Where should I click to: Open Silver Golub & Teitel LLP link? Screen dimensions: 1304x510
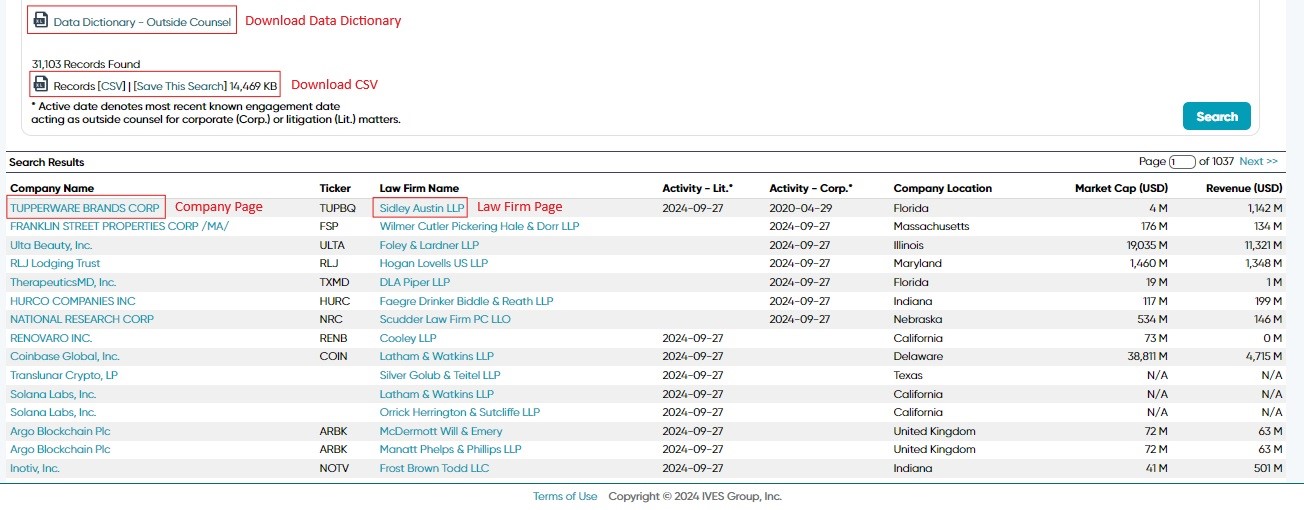(440, 375)
